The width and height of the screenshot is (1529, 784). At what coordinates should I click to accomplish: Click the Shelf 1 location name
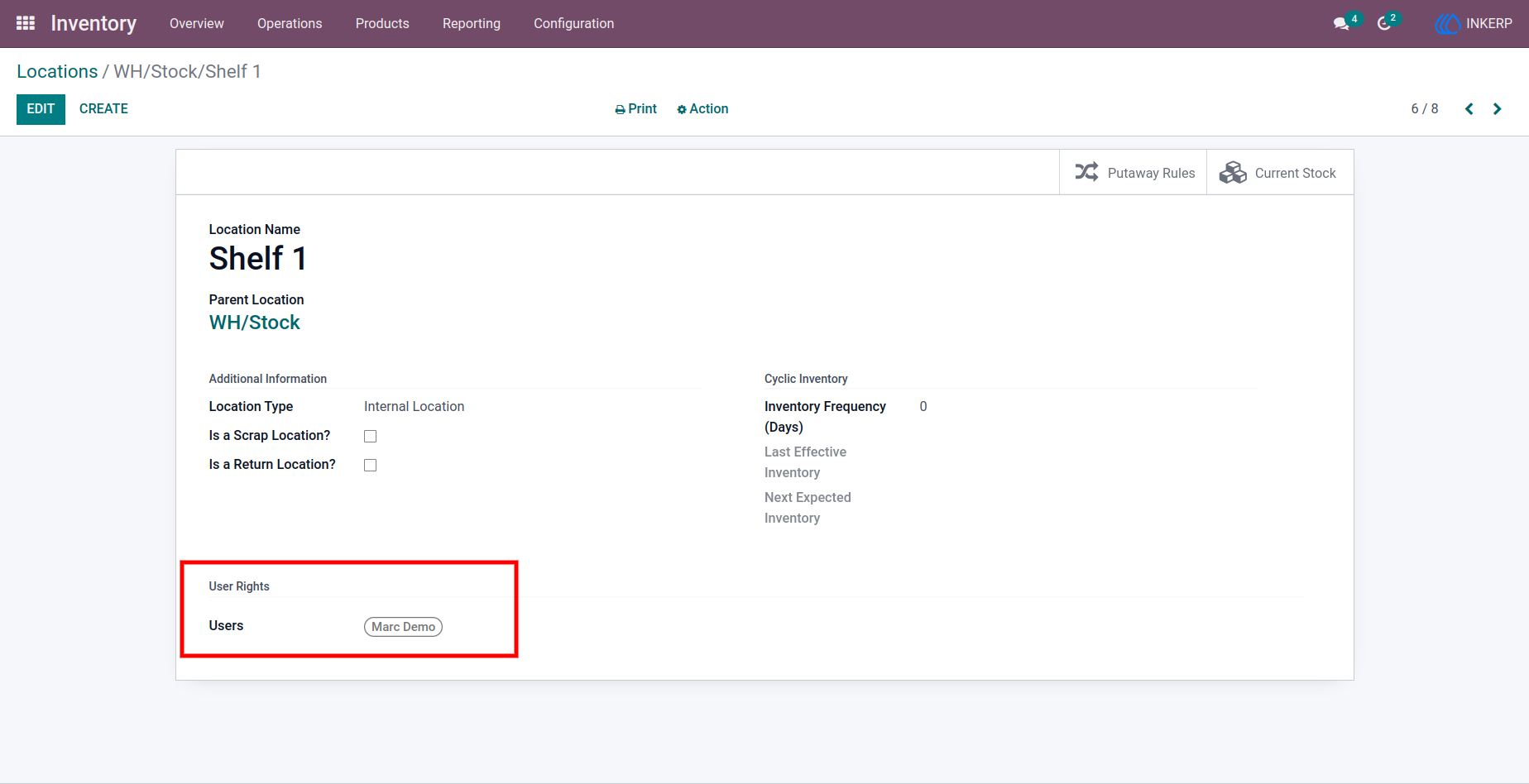tap(258, 259)
